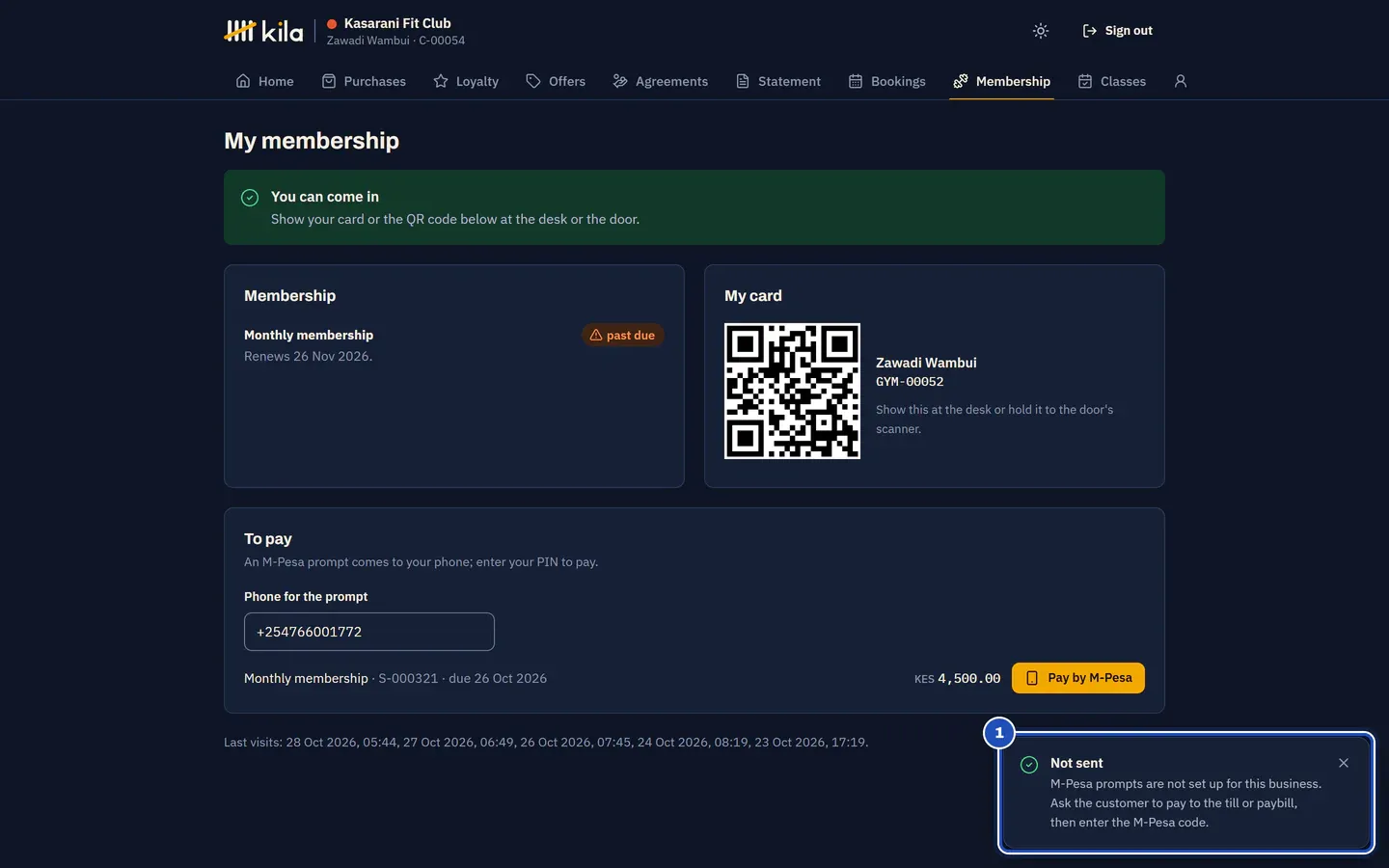Switch to the Statement tab
The width and height of the screenshot is (1389, 868).
[x=778, y=81]
